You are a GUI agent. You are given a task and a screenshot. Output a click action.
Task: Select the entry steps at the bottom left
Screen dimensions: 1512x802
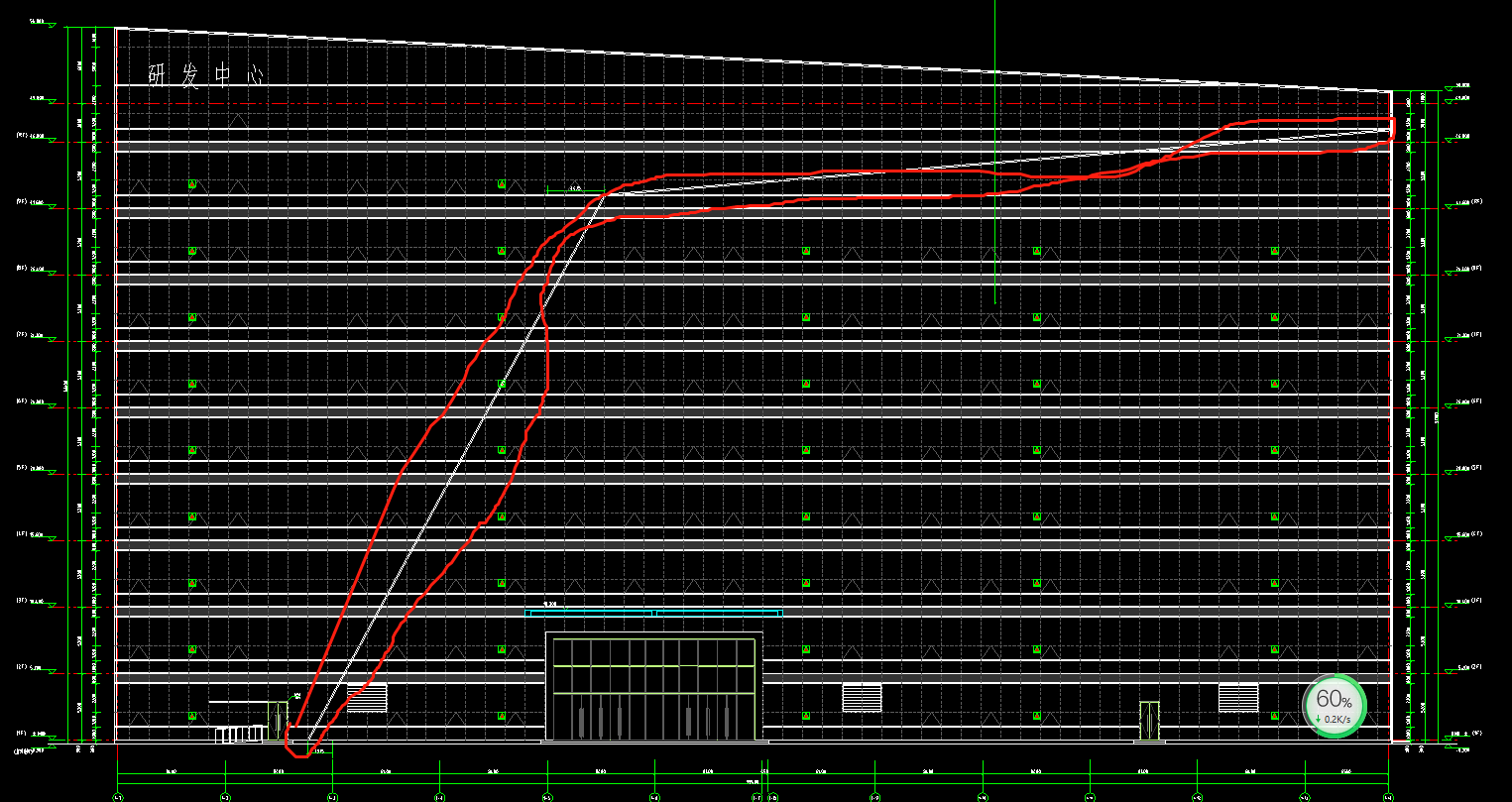point(240,734)
